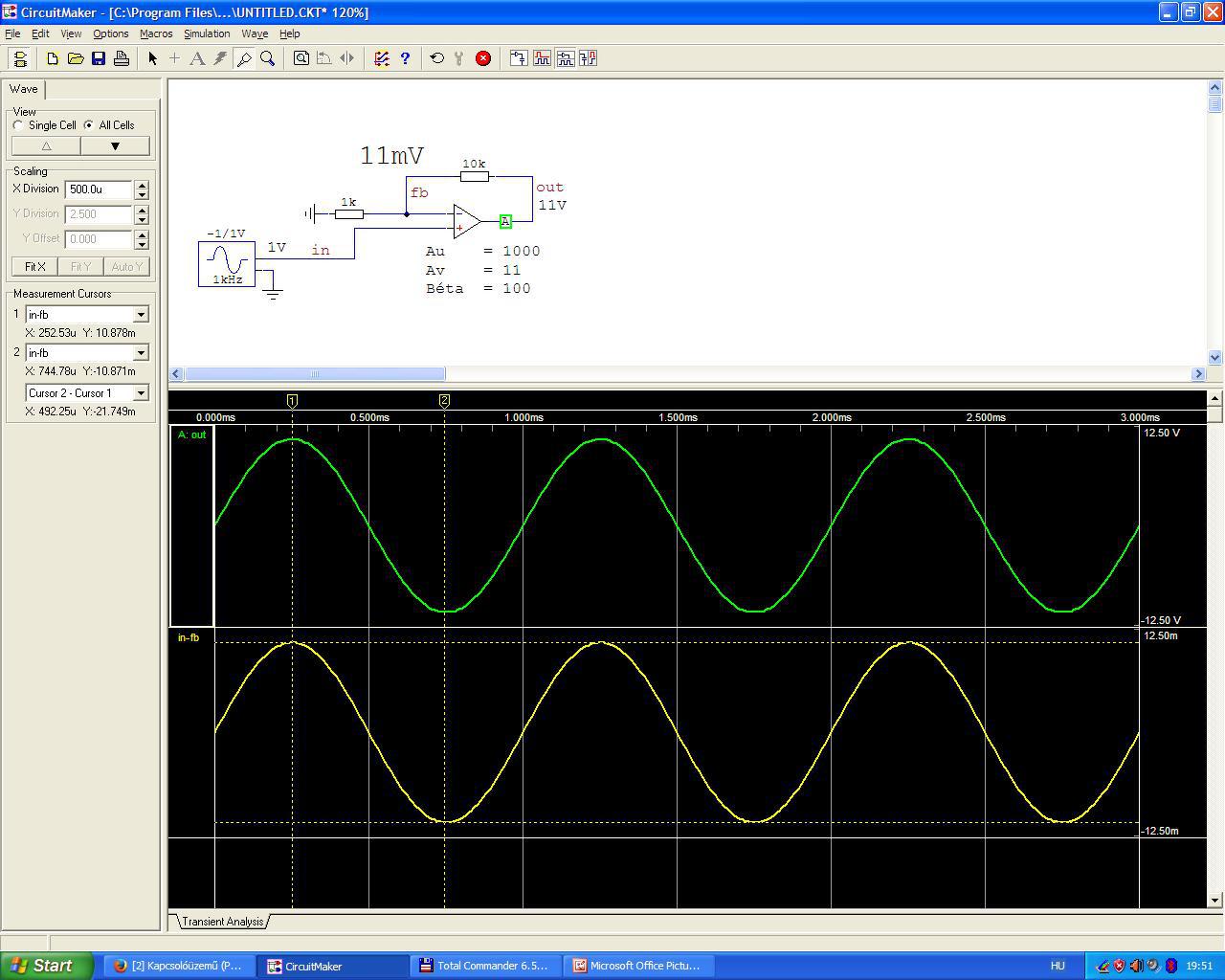Open the Simulation menu

[207, 33]
